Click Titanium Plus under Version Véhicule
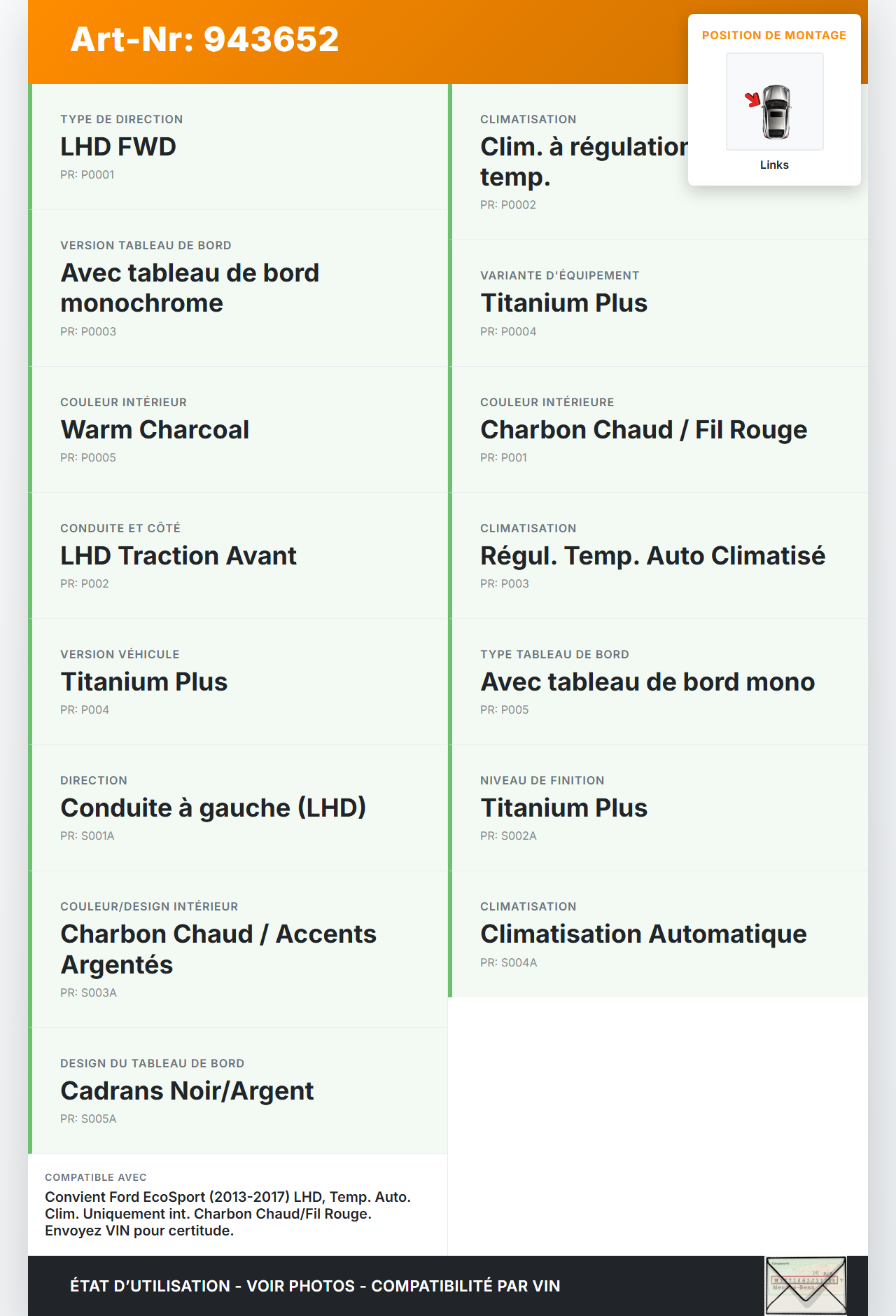 coord(144,682)
